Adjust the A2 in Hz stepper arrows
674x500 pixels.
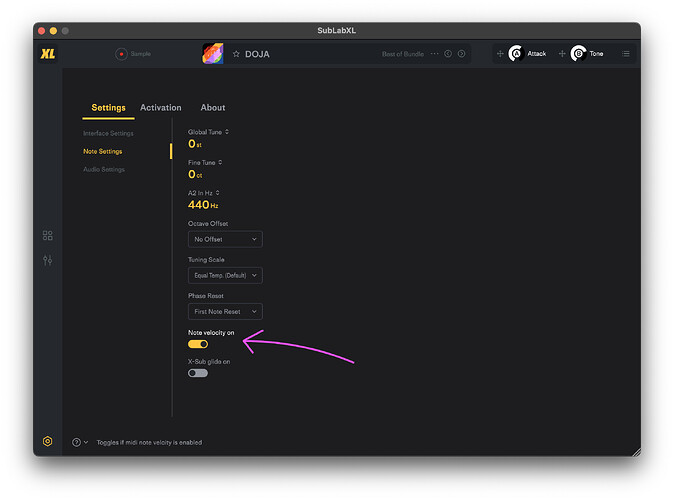point(218,193)
